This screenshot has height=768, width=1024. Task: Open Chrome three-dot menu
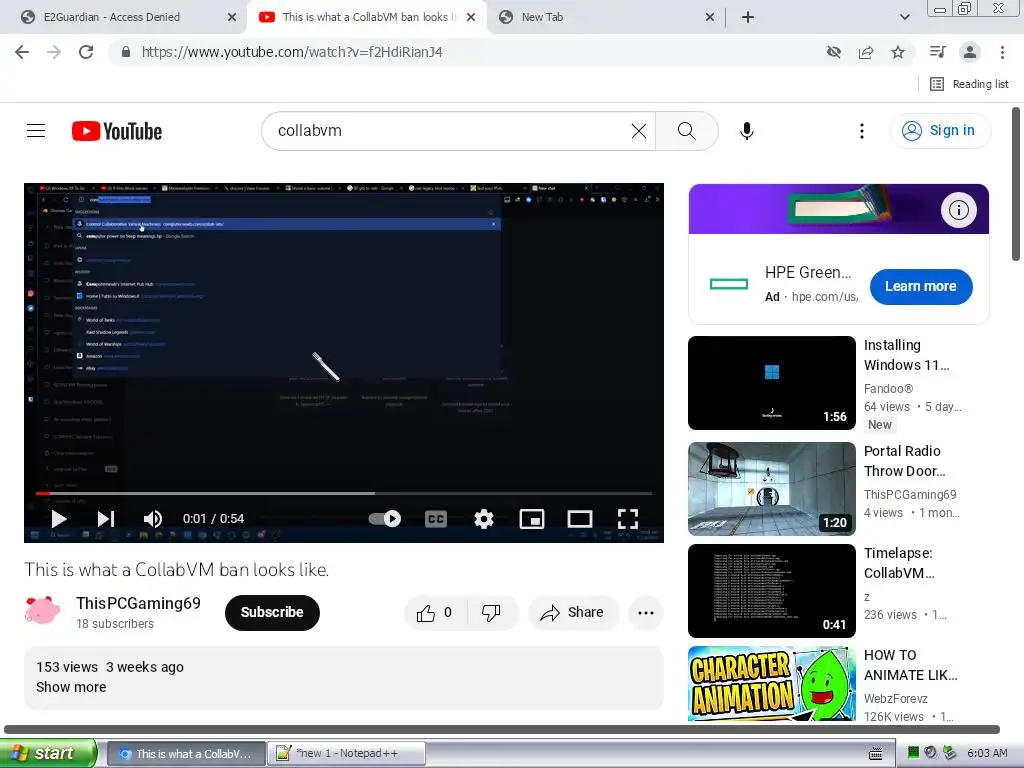click(1002, 52)
